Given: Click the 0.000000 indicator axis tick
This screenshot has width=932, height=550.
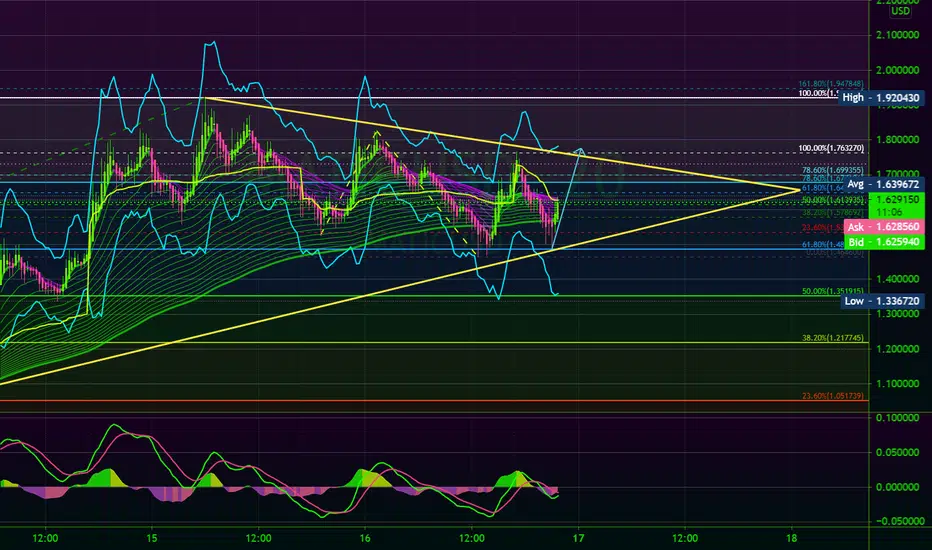Looking at the screenshot, I should pos(898,487).
